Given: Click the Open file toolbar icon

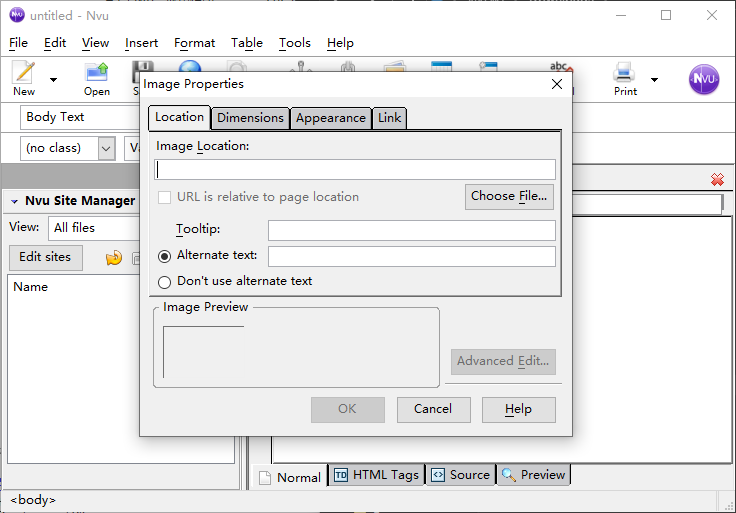Looking at the screenshot, I should tap(97, 78).
